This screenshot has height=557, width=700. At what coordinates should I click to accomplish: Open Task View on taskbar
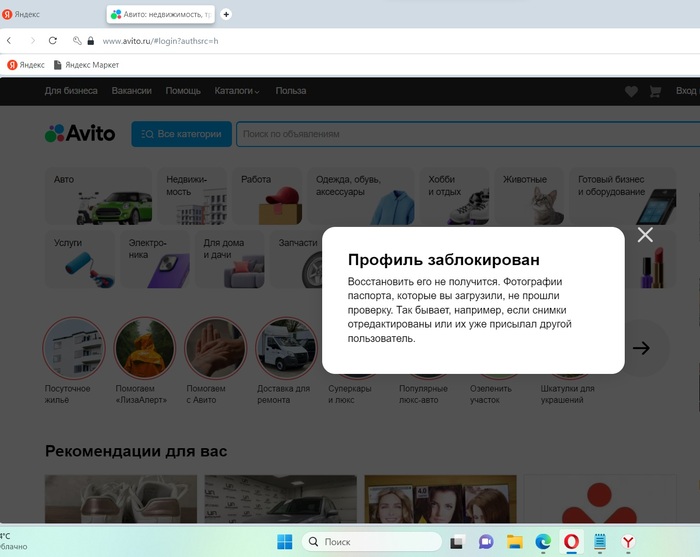[x=456, y=542]
